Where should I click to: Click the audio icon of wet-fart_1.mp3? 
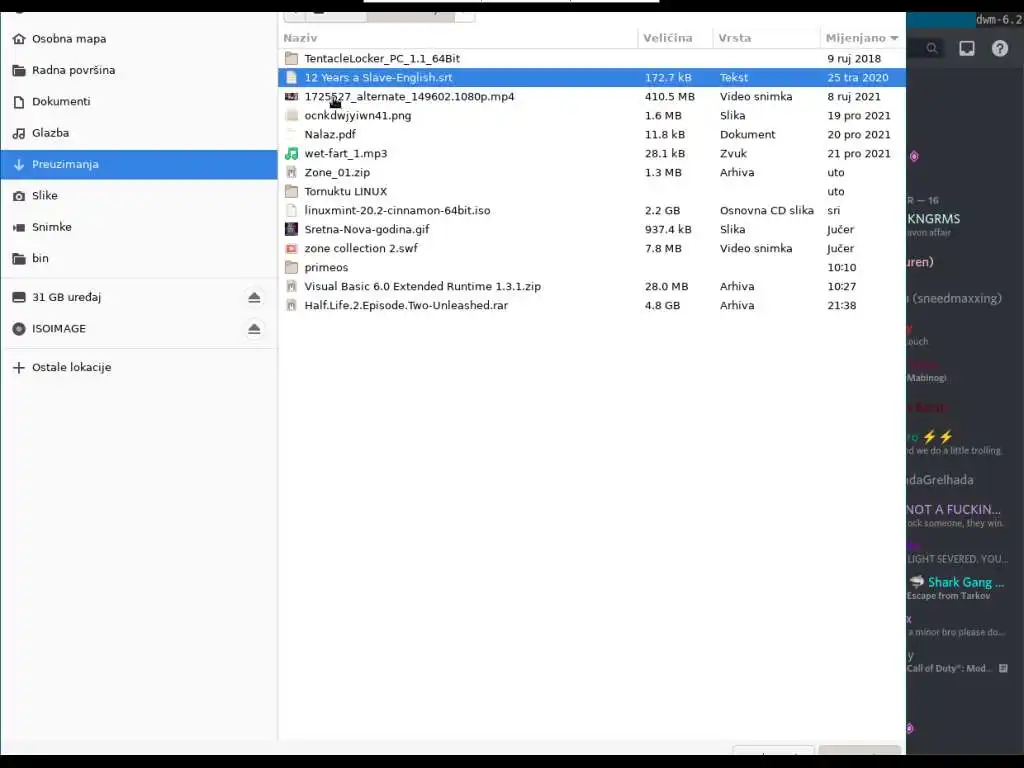[291, 153]
